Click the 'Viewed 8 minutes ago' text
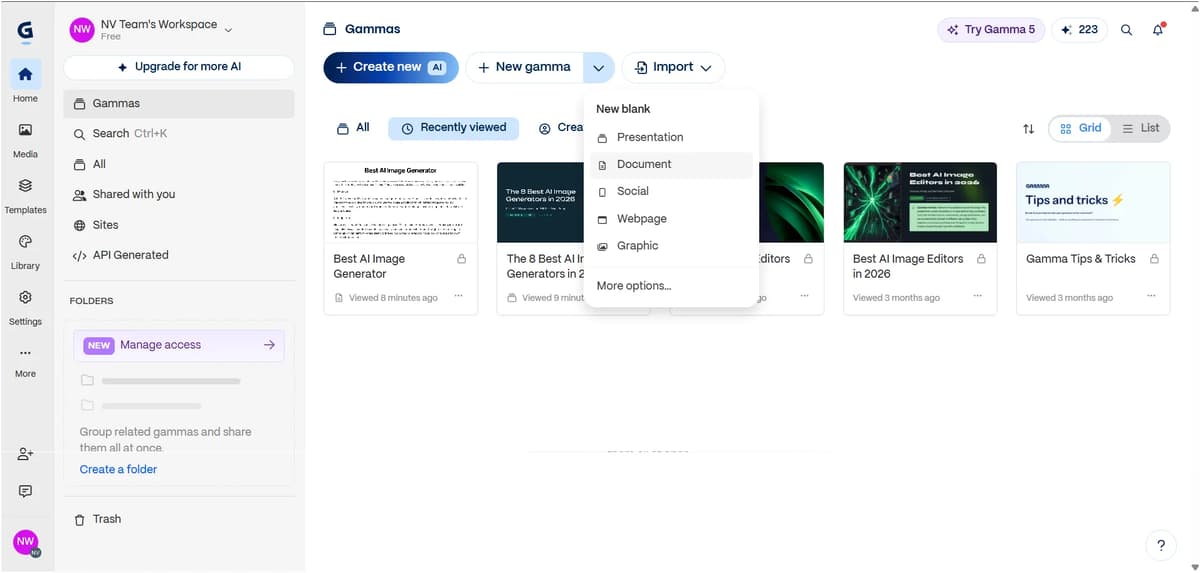Viewport: 1200px width, 573px height. click(x=393, y=298)
